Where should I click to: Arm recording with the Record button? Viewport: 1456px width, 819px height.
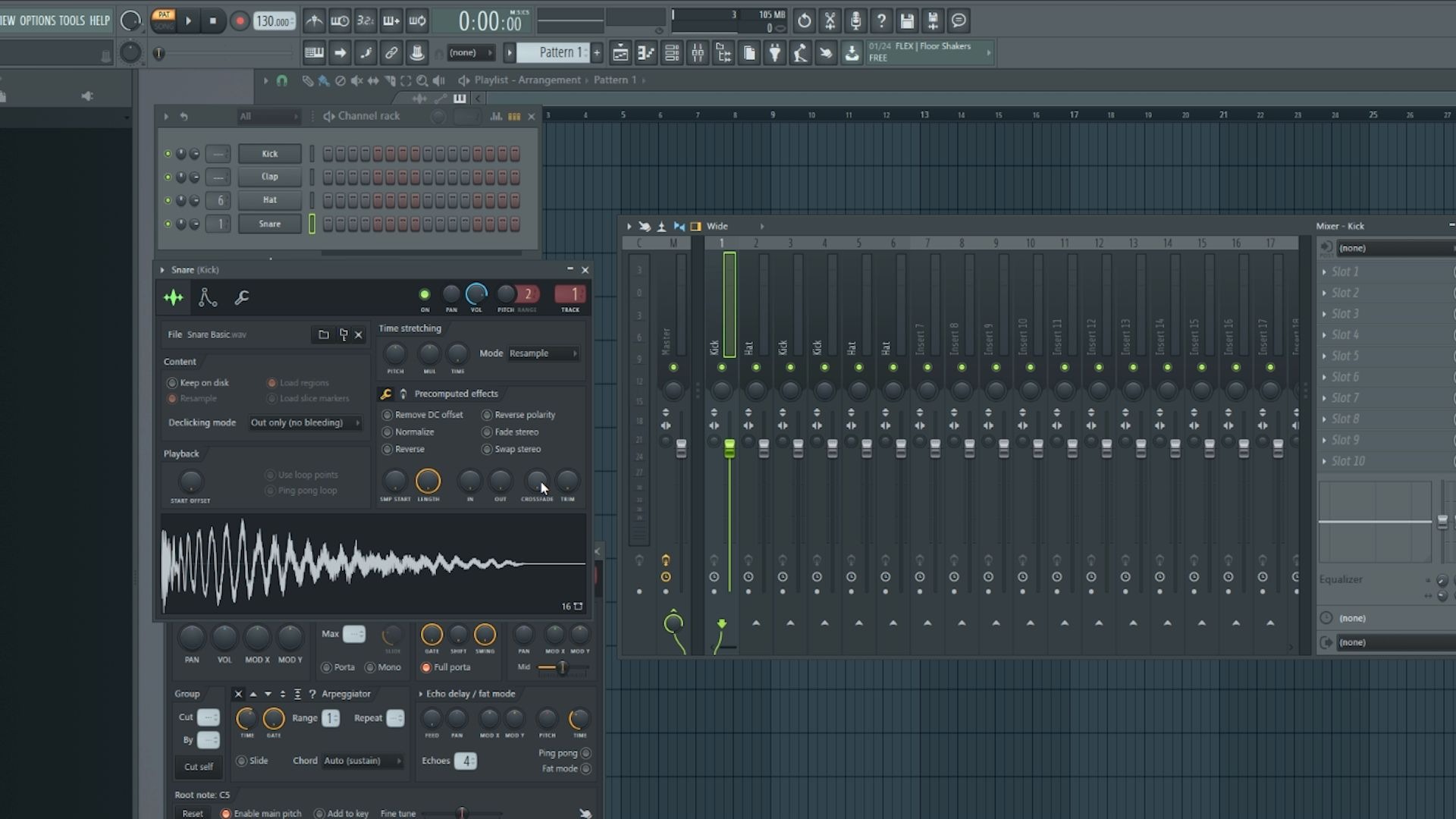pyautogui.click(x=240, y=20)
